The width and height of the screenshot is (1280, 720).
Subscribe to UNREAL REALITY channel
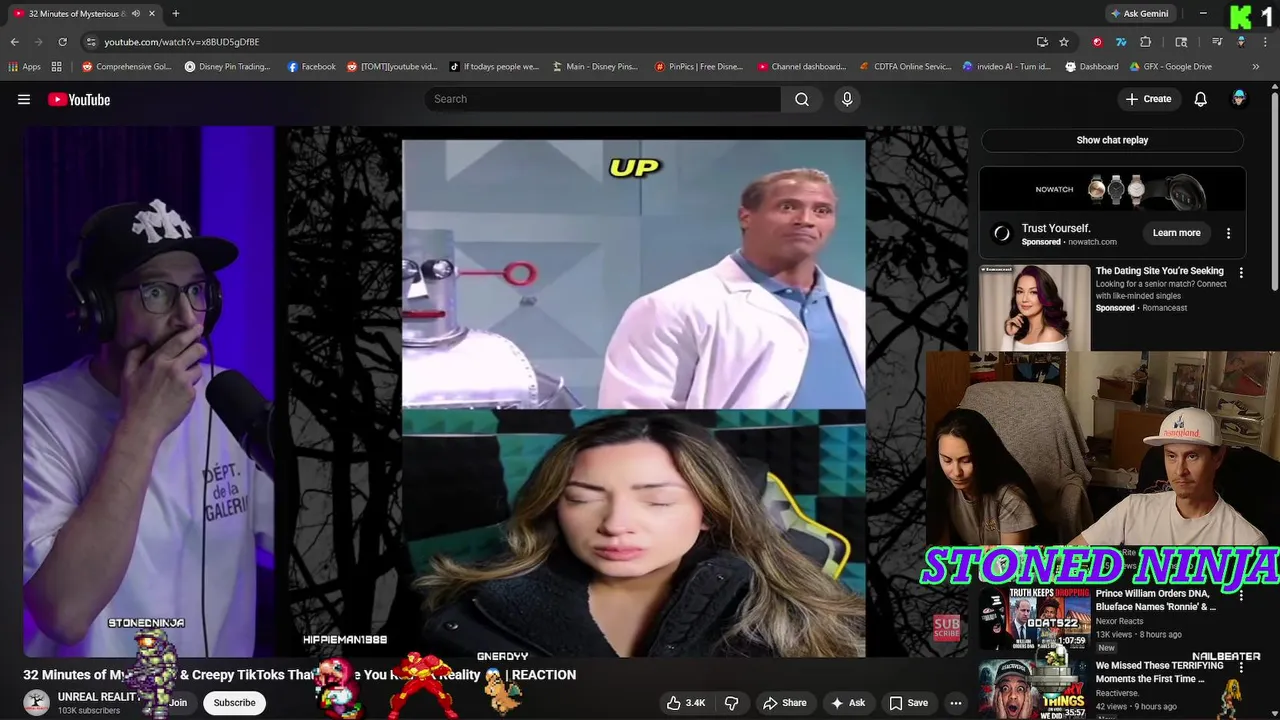pos(234,703)
